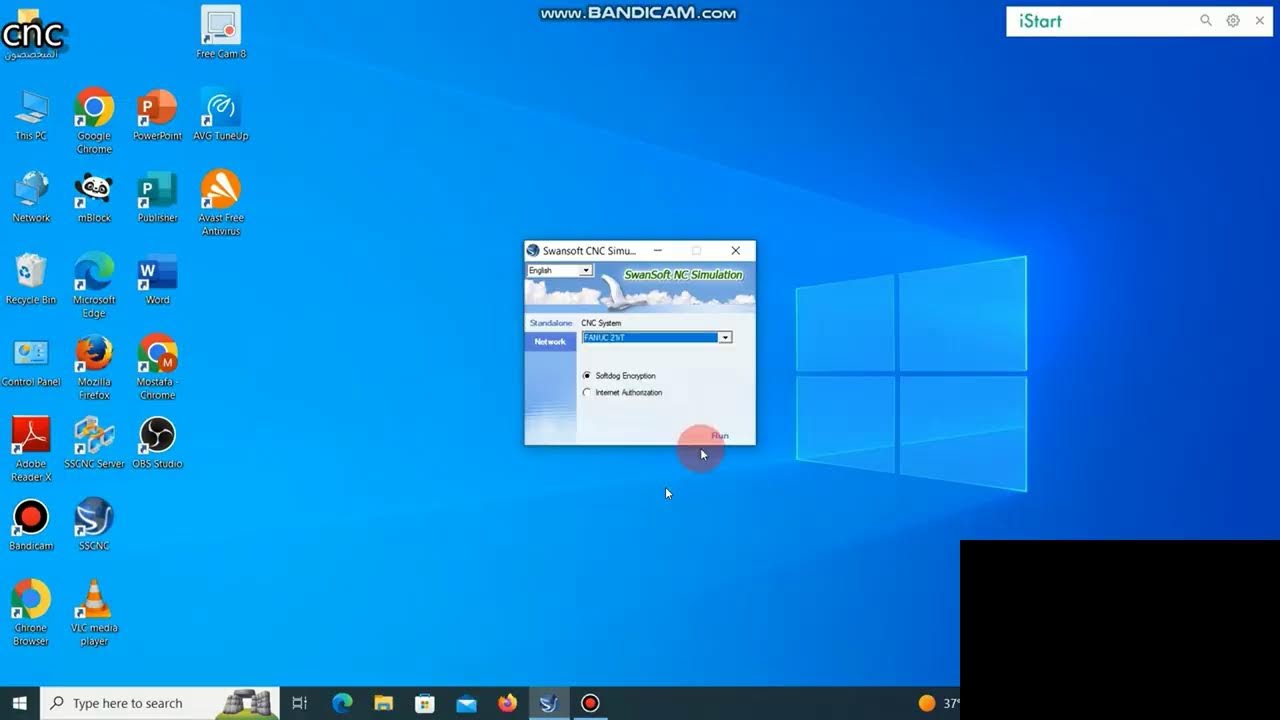Close the iStart widget
Screen dimensions: 1280x720
[x=1260, y=21]
